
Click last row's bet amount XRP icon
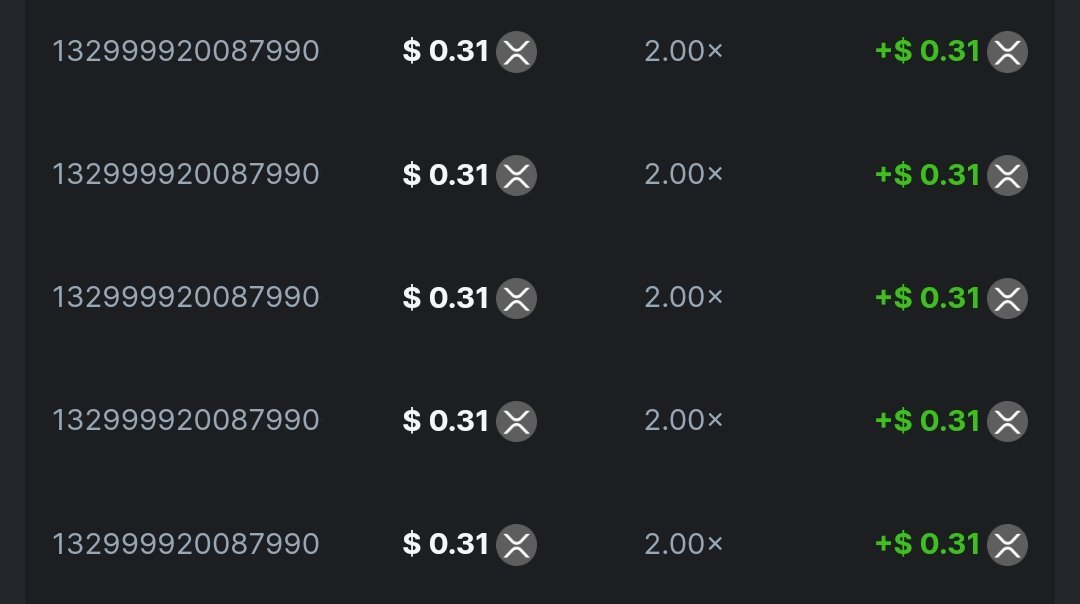pyautogui.click(x=516, y=545)
